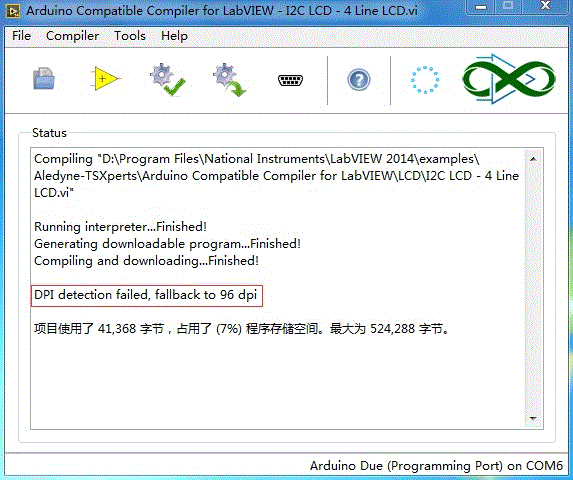573x480 pixels.
Task: Click the DPI detection failed message line
Action: 146,295
